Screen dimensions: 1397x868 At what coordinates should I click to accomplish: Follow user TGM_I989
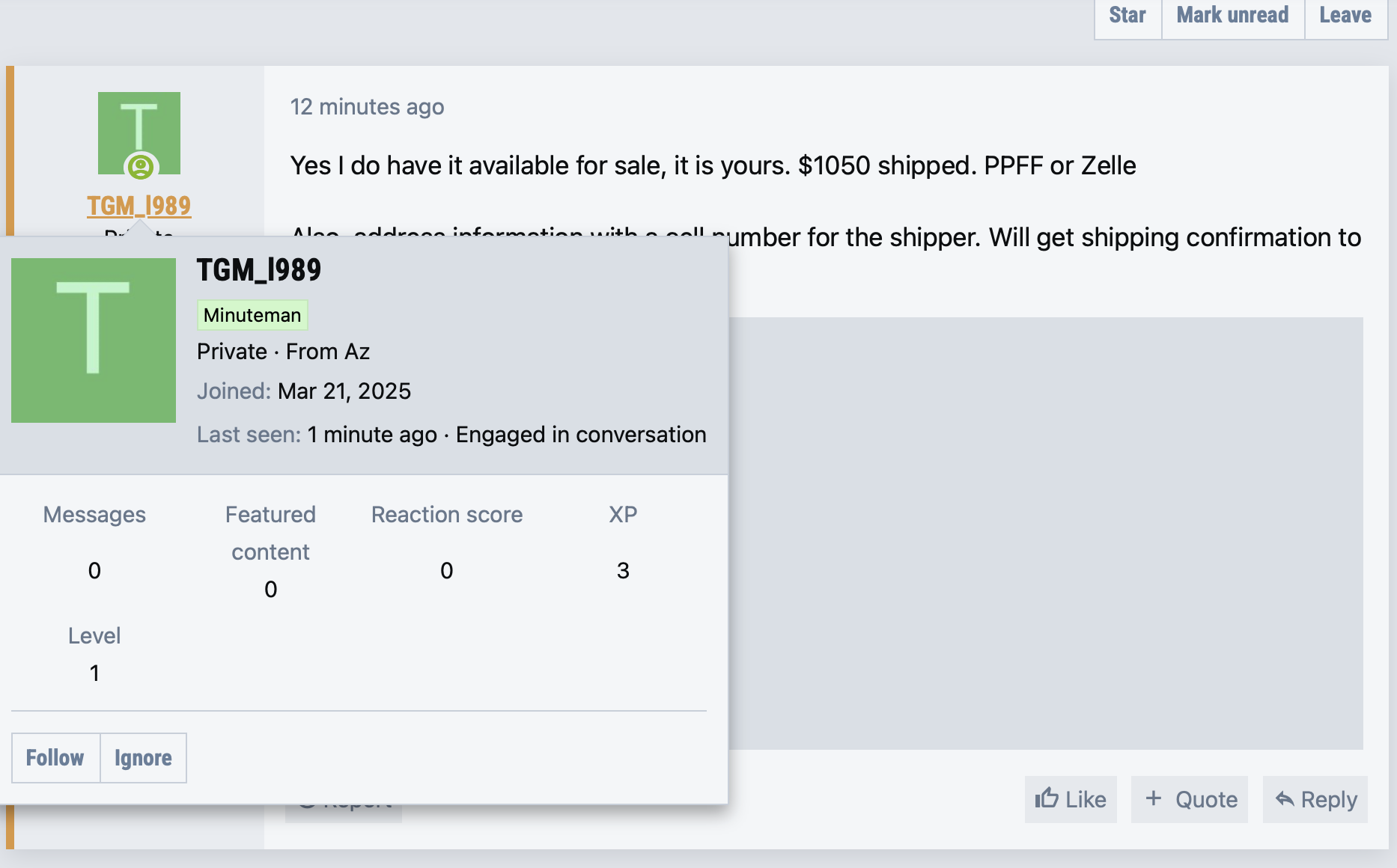(55, 758)
